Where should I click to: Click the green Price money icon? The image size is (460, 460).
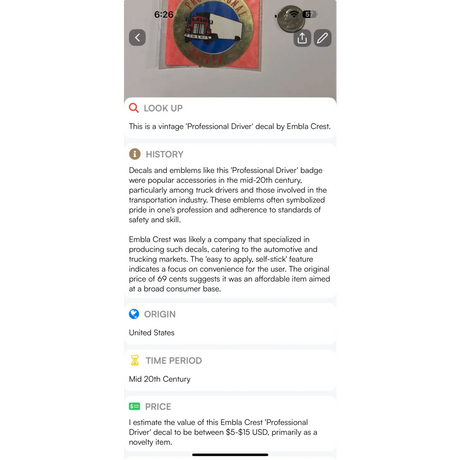pos(134,406)
